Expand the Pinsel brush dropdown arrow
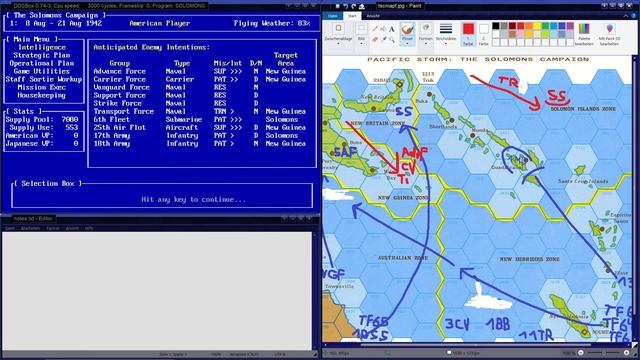Image resolution: width=640 pixels, height=360 pixels. pyautogui.click(x=407, y=43)
